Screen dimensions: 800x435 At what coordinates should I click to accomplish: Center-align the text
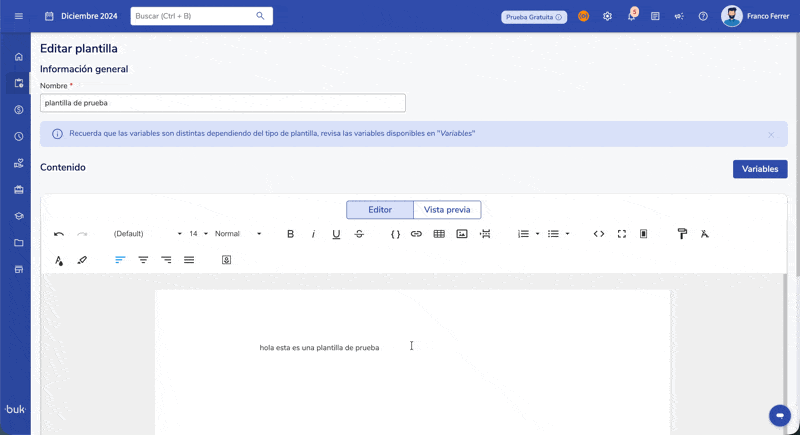pyautogui.click(x=143, y=260)
